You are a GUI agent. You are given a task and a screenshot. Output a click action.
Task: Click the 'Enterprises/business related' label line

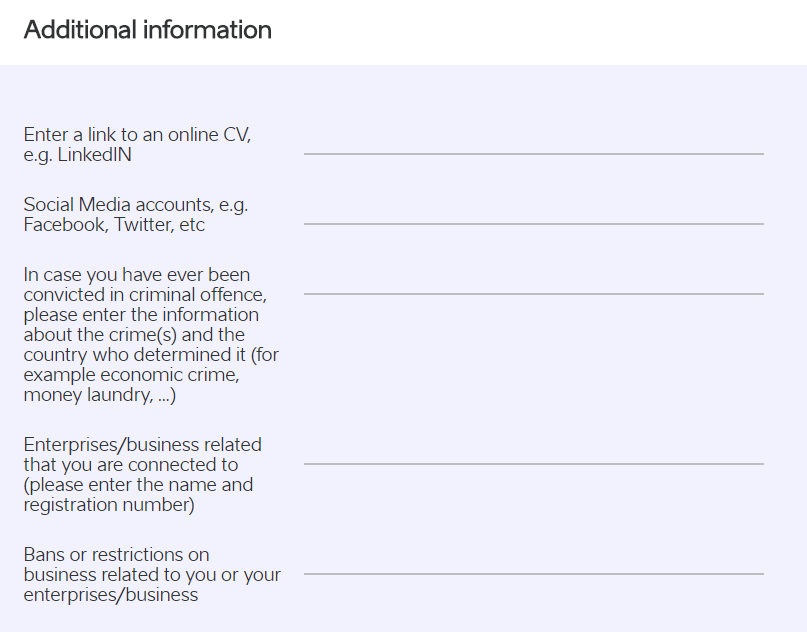pos(143,445)
